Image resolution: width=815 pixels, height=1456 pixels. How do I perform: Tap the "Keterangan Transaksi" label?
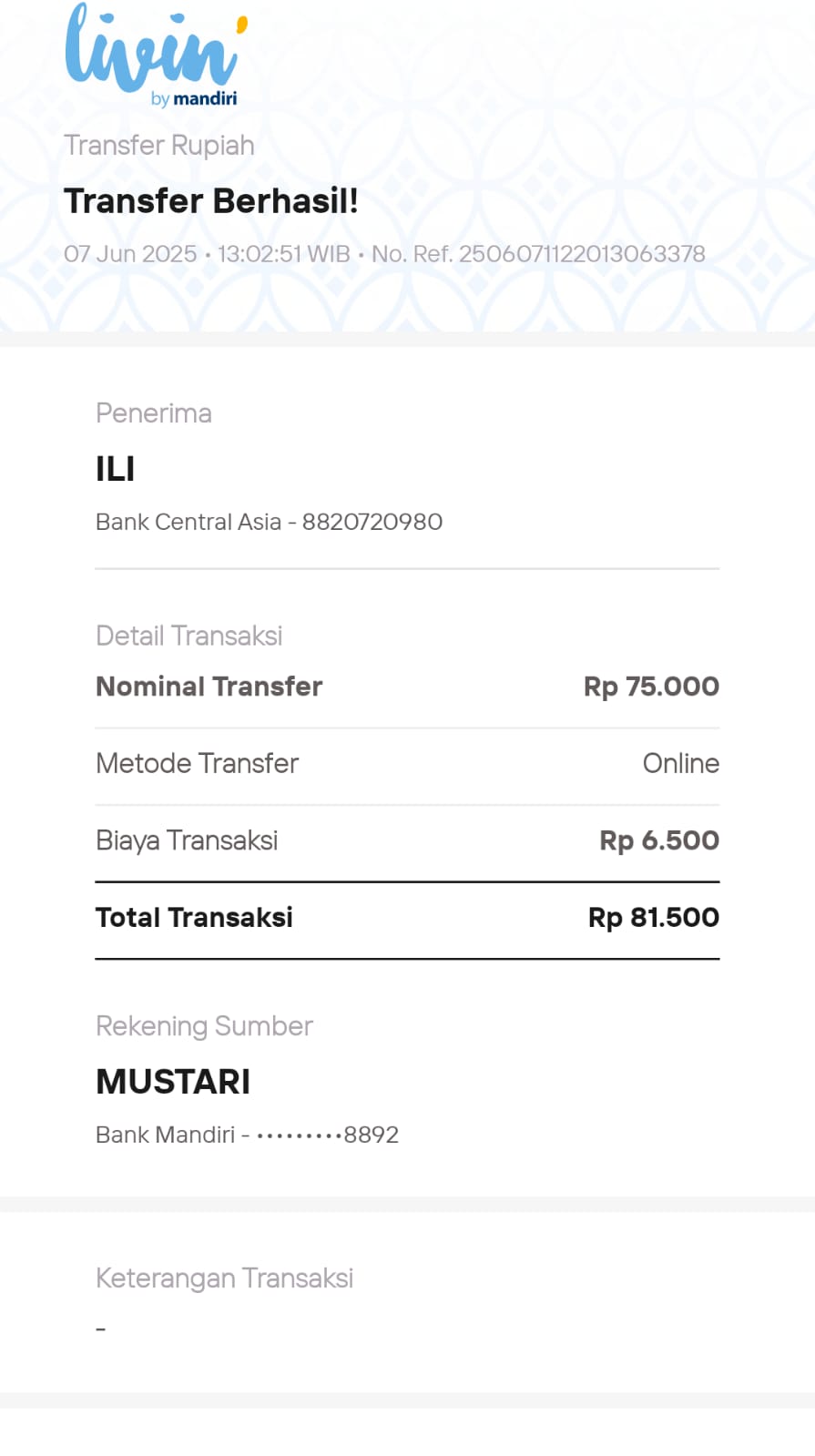point(224,1278)
